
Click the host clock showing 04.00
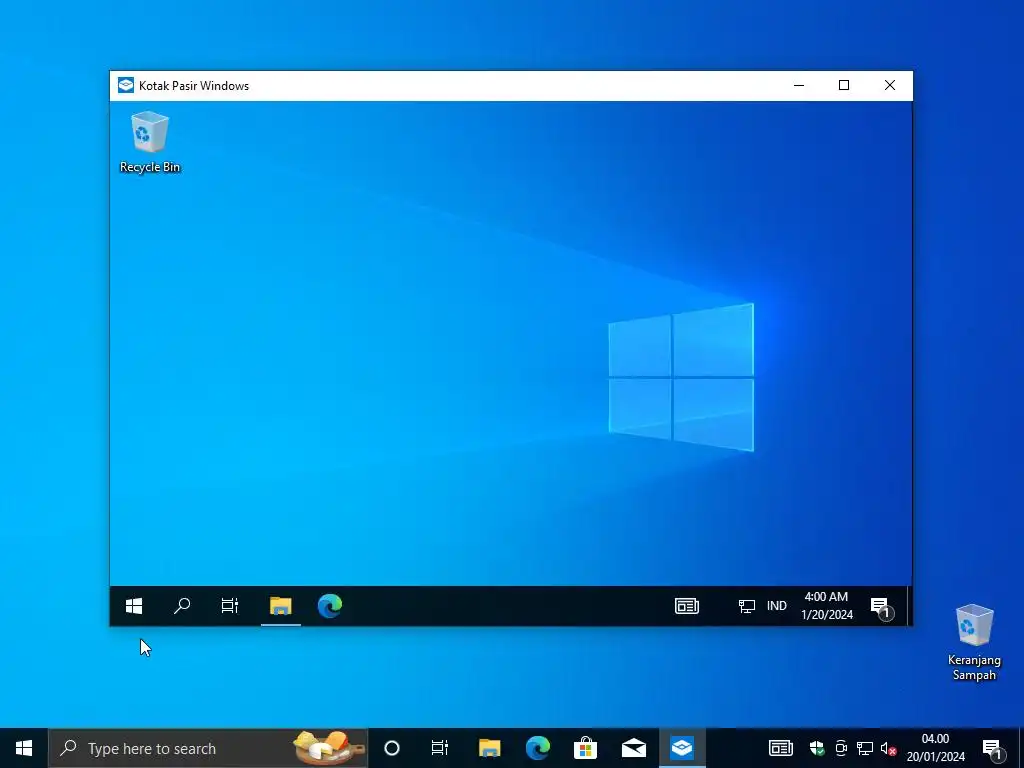point(935,748)
